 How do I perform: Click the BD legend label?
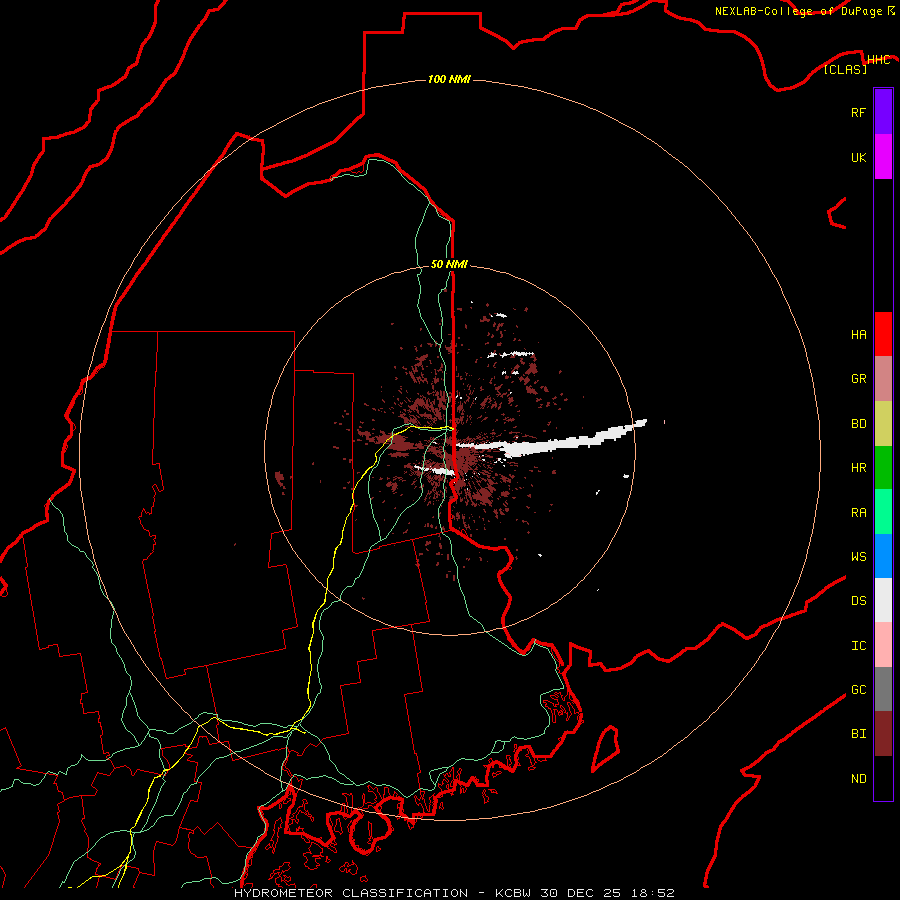point(858,424)
